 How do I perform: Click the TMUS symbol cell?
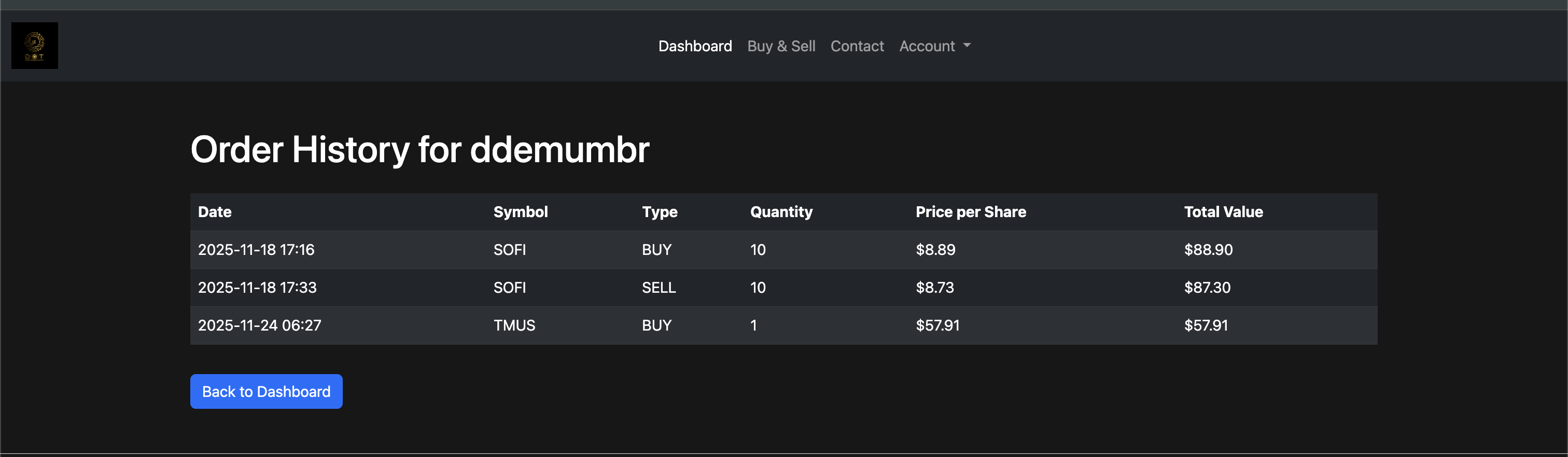514,325
